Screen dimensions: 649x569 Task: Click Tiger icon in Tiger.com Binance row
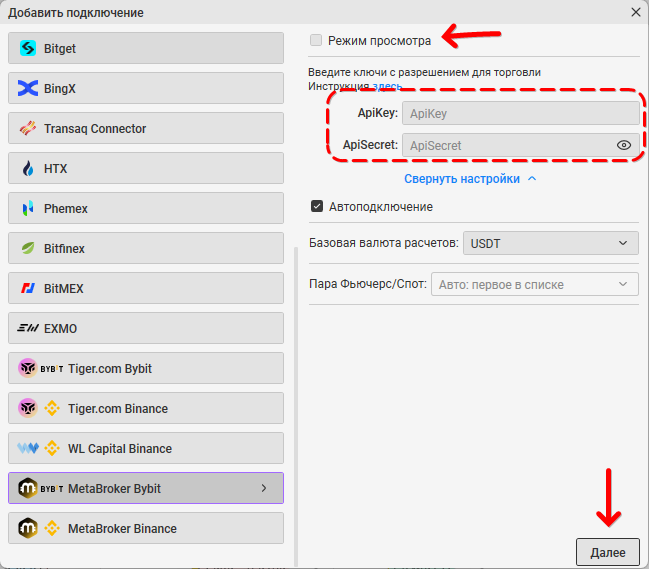[x=28, y=408]
